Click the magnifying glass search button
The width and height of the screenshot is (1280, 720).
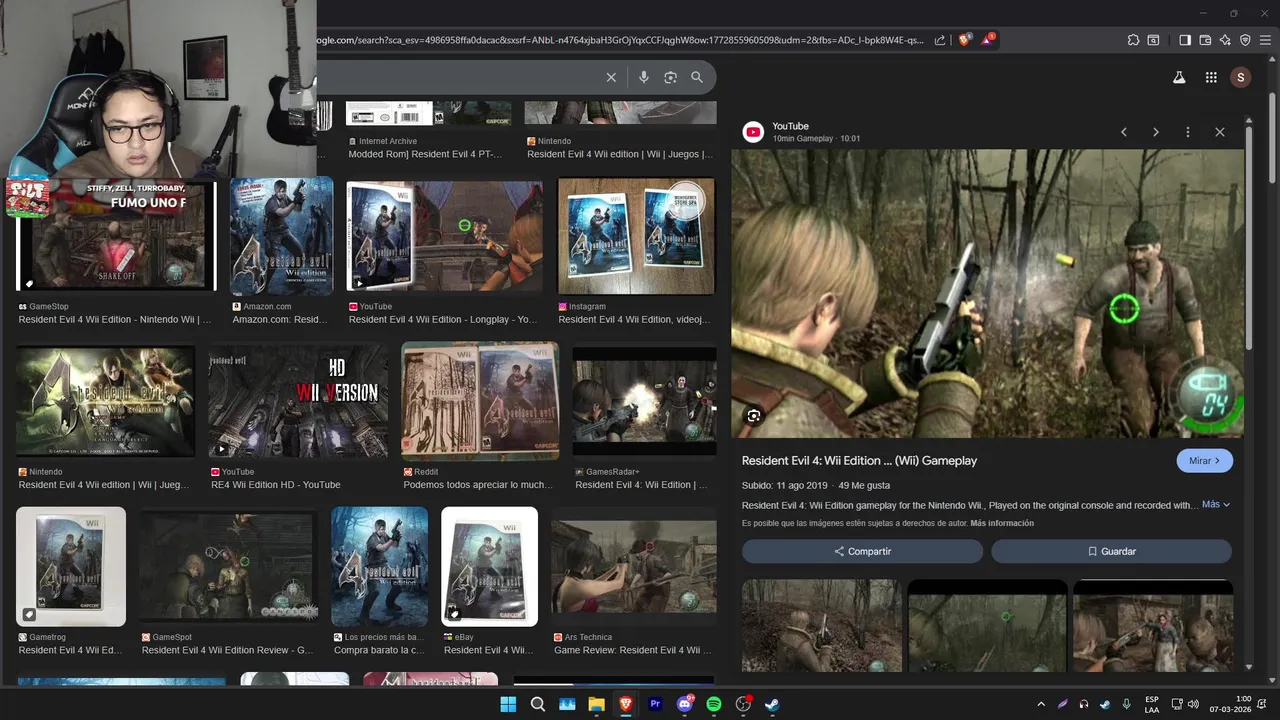pyautogui.click(x=697, y=77)
